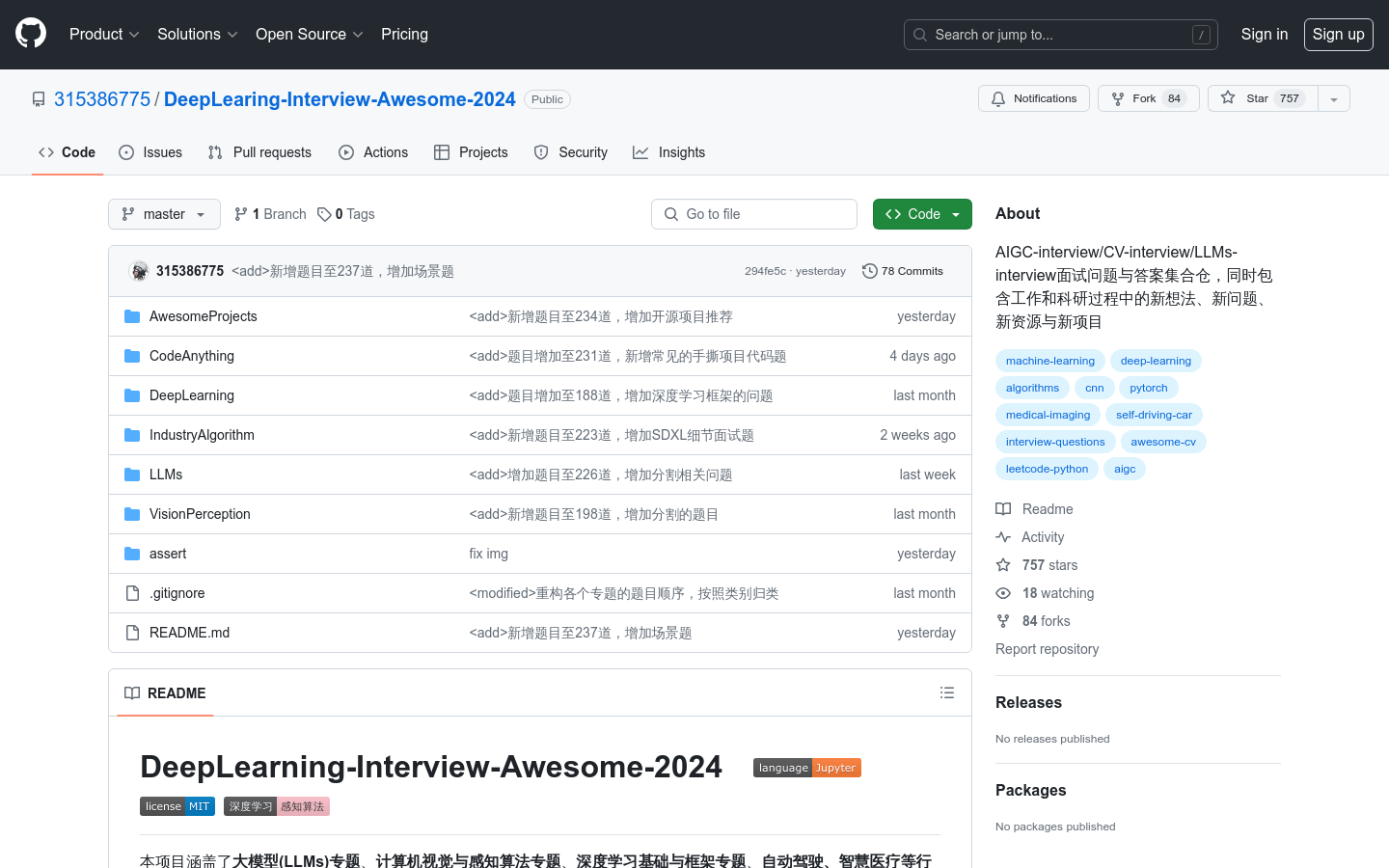Click the README.md file icon
The image size is (1389, 868).
[x=132, y=633]
